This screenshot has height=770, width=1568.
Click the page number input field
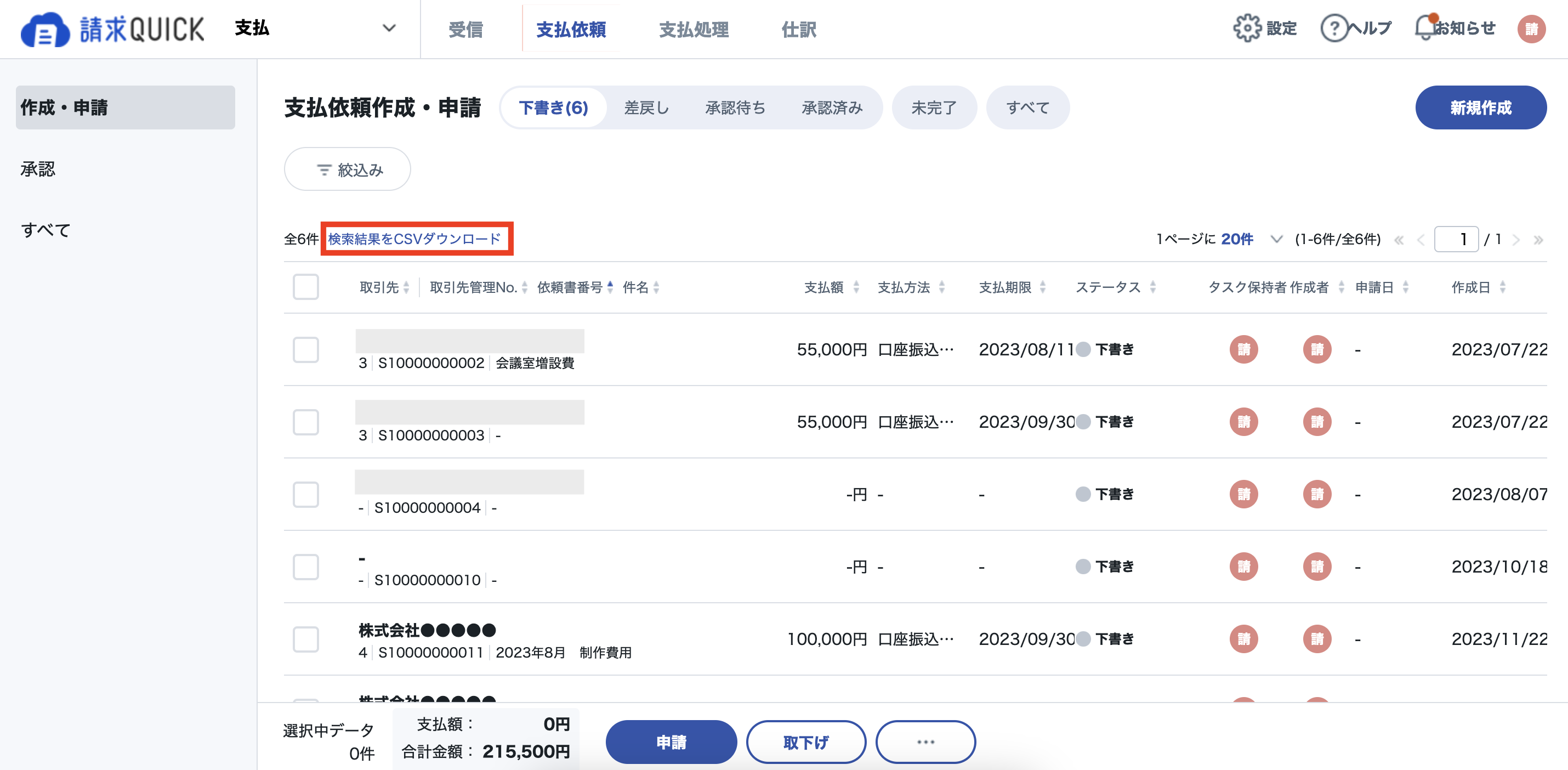click(x=1456, y=239)
